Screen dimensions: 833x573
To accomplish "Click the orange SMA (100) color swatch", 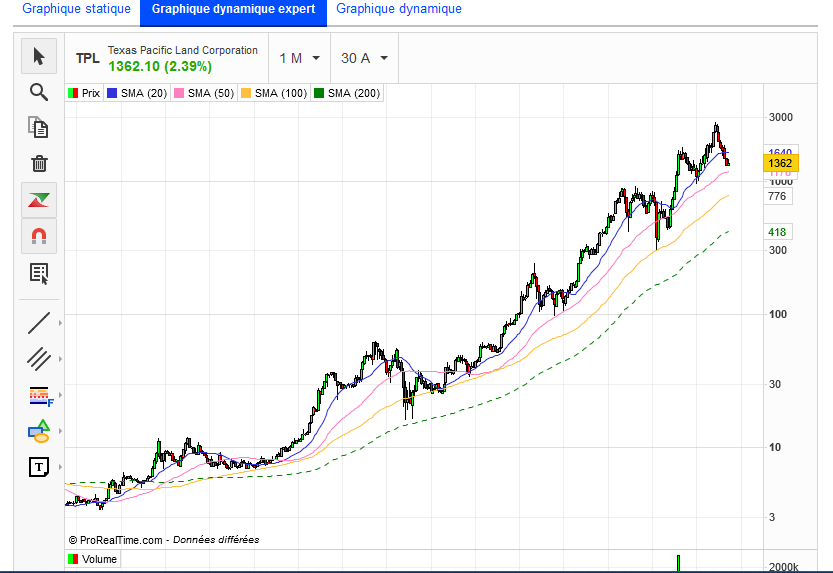I will 246,93.
